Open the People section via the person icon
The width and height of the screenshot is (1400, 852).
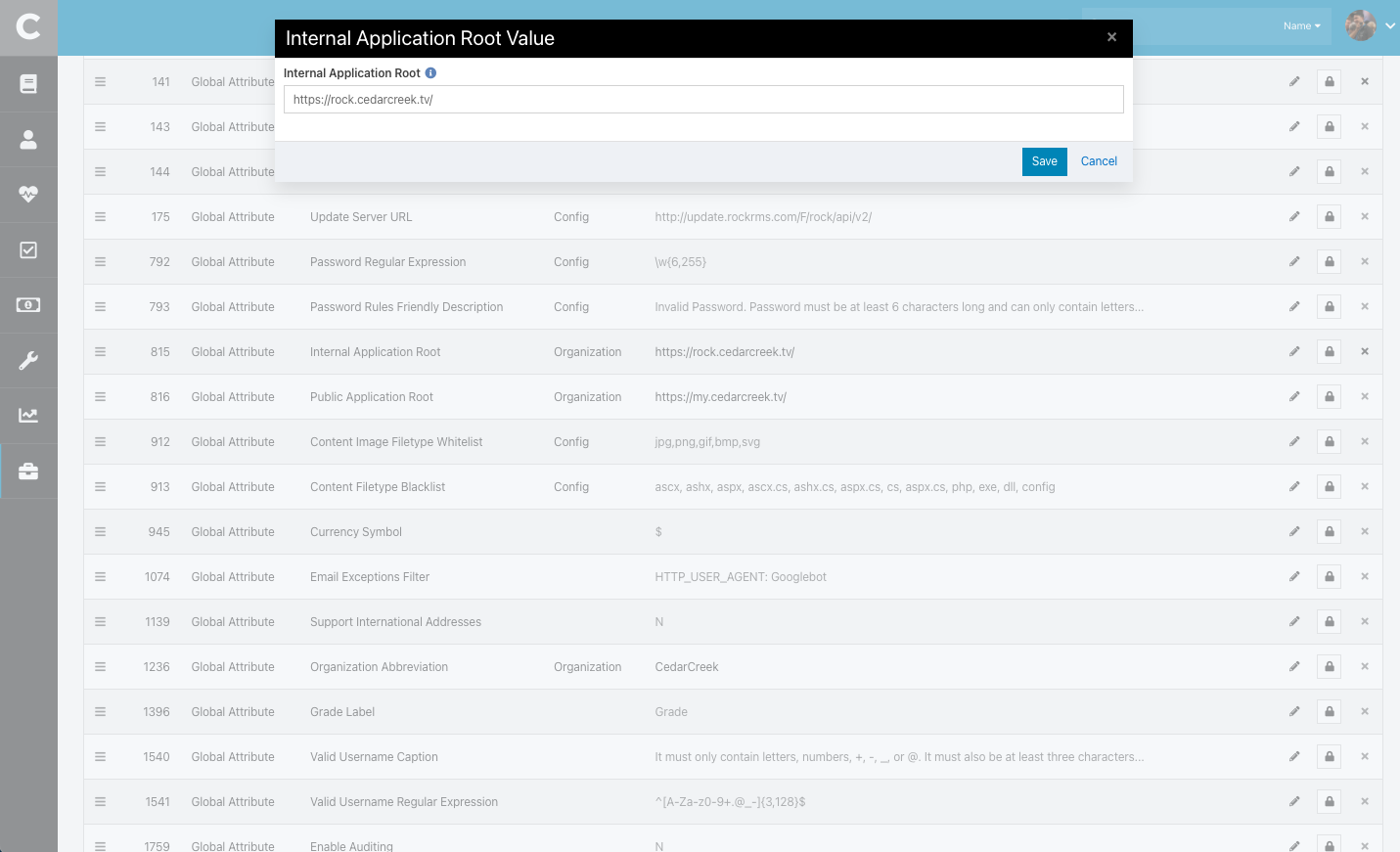coord(28,138)
